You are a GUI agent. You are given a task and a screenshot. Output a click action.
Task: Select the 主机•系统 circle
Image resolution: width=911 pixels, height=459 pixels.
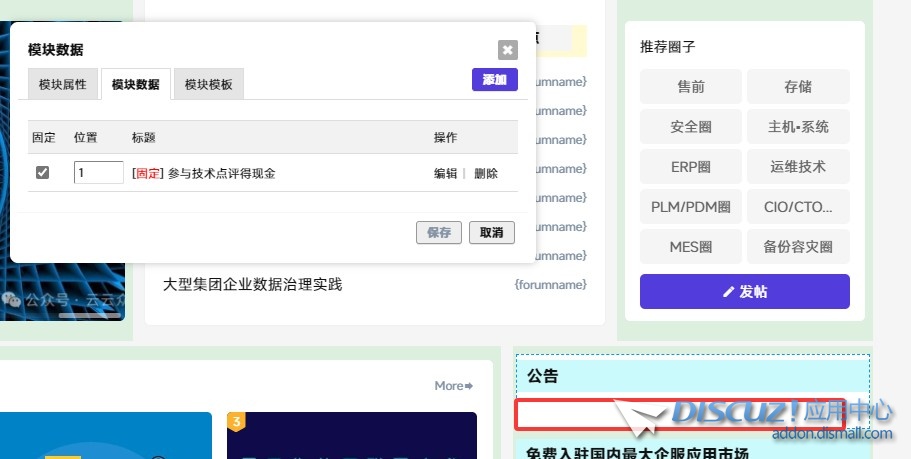point(798,127)
